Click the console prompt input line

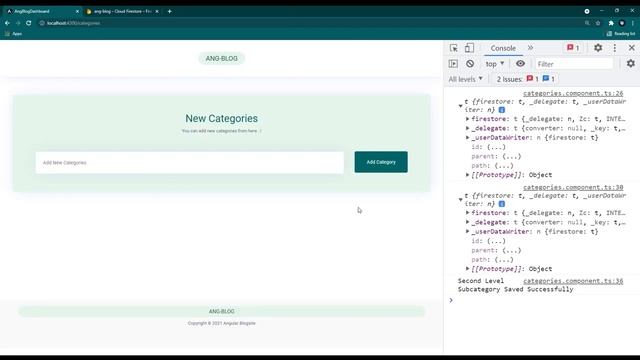pyautogui.click(x=543, y=300)
